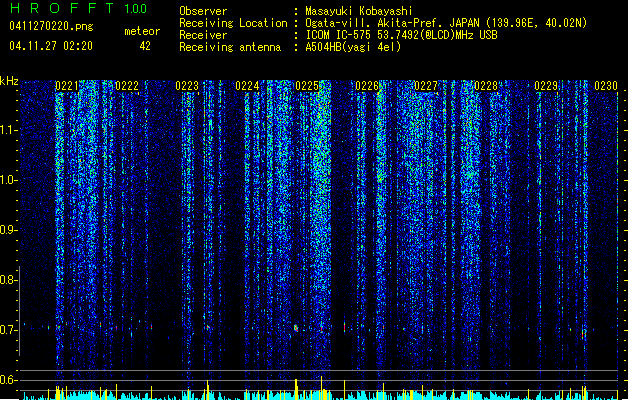
Task: Click the 0223 time marker
Action: [x=187, y=86]
